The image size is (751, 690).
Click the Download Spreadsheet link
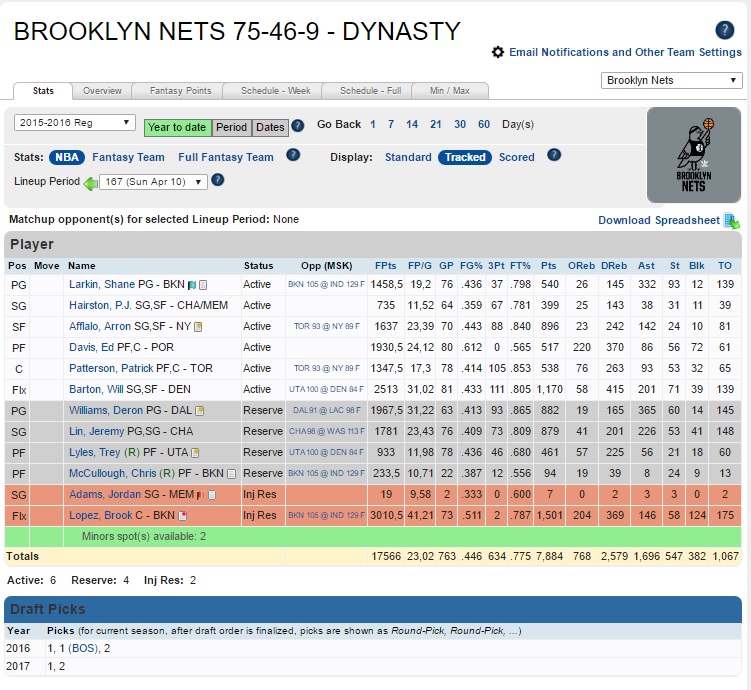click(659, 220)
